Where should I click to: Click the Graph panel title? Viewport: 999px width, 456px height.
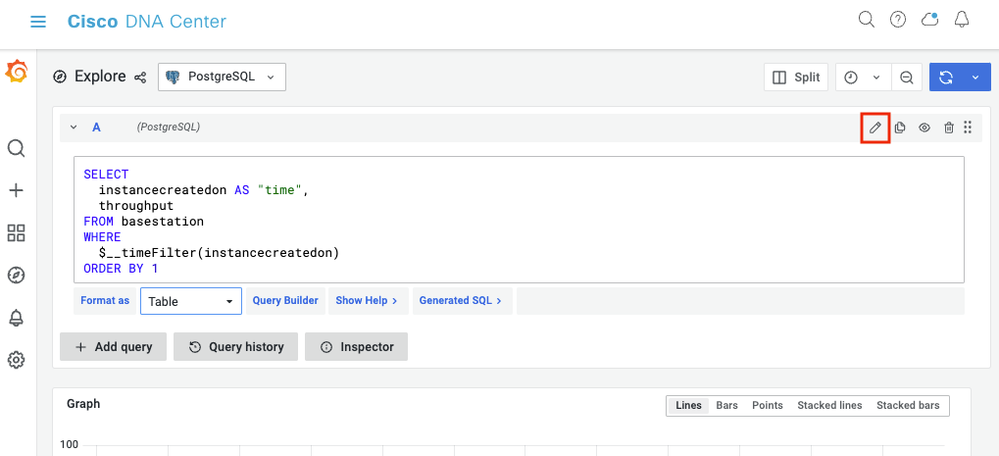[x=83, y=404]
